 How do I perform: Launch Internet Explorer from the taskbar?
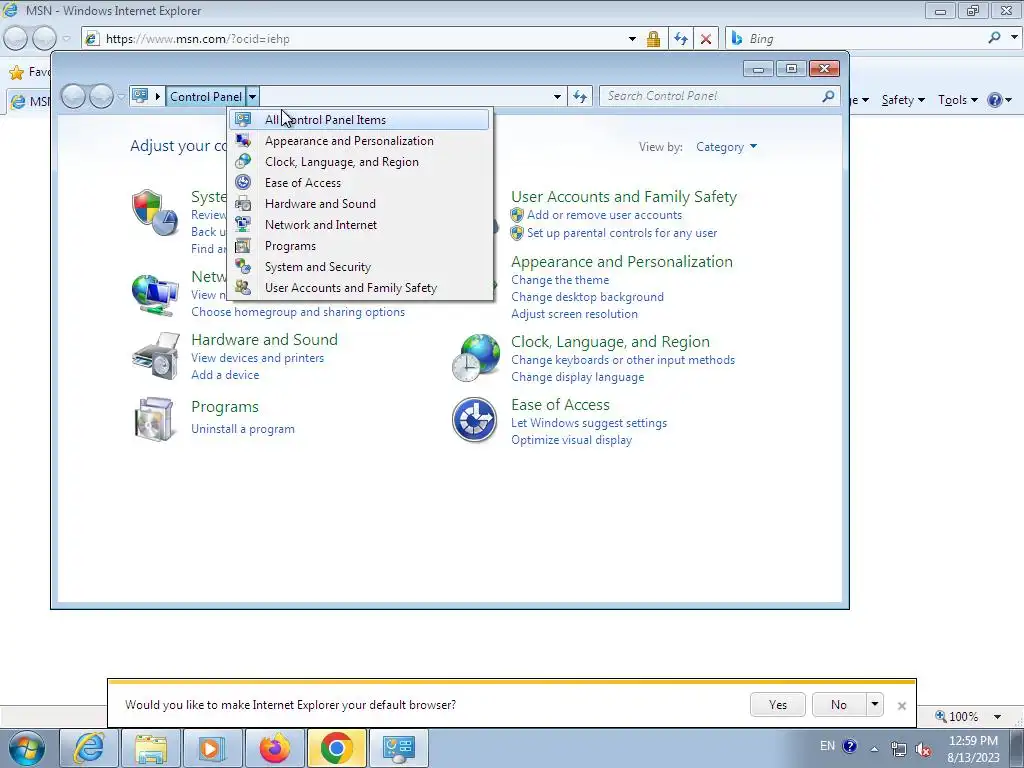88,748
